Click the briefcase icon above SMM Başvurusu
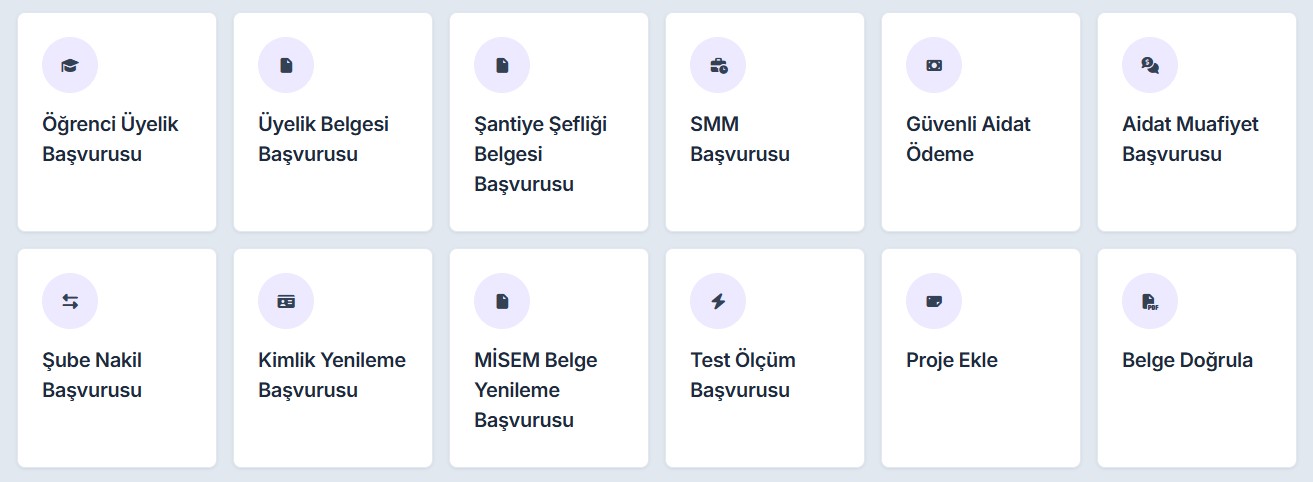The width and height of the screenshot is (1313, 482). click(718, 65)
